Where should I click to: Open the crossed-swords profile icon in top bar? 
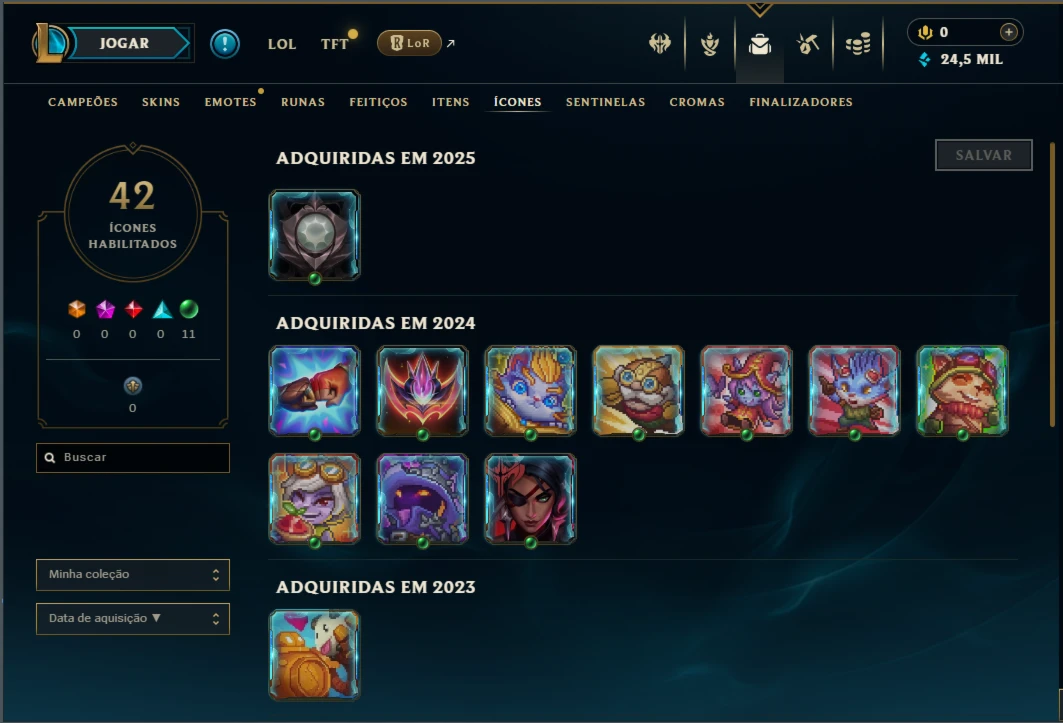(x=660, y=44)
